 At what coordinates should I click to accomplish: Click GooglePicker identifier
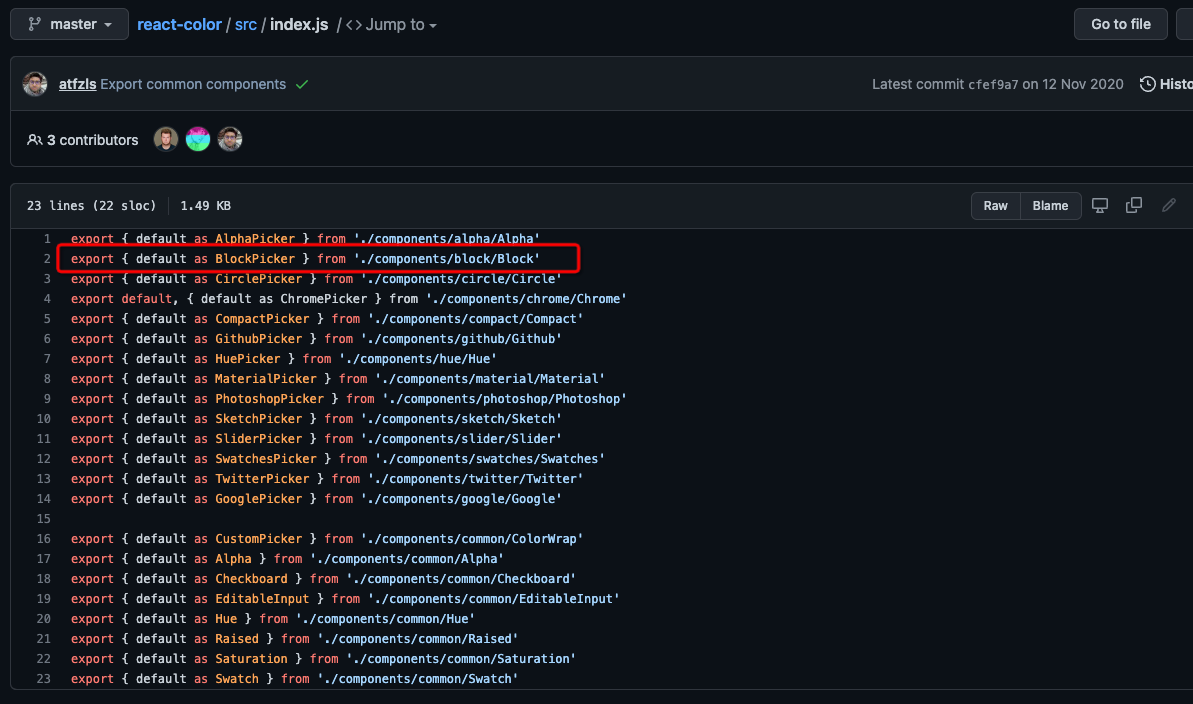pos(259,499)
